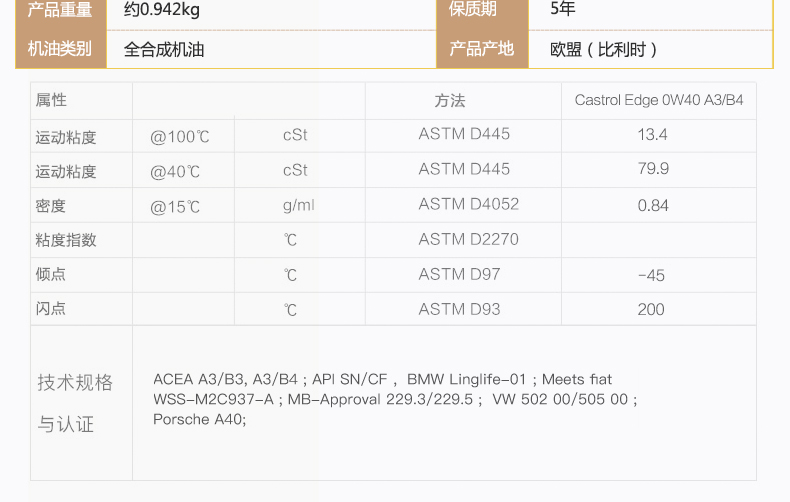Image resolution: width=790 pixels, height=502 pixels.
Task: Click the -45 pour point value
Action: (651, 275)
